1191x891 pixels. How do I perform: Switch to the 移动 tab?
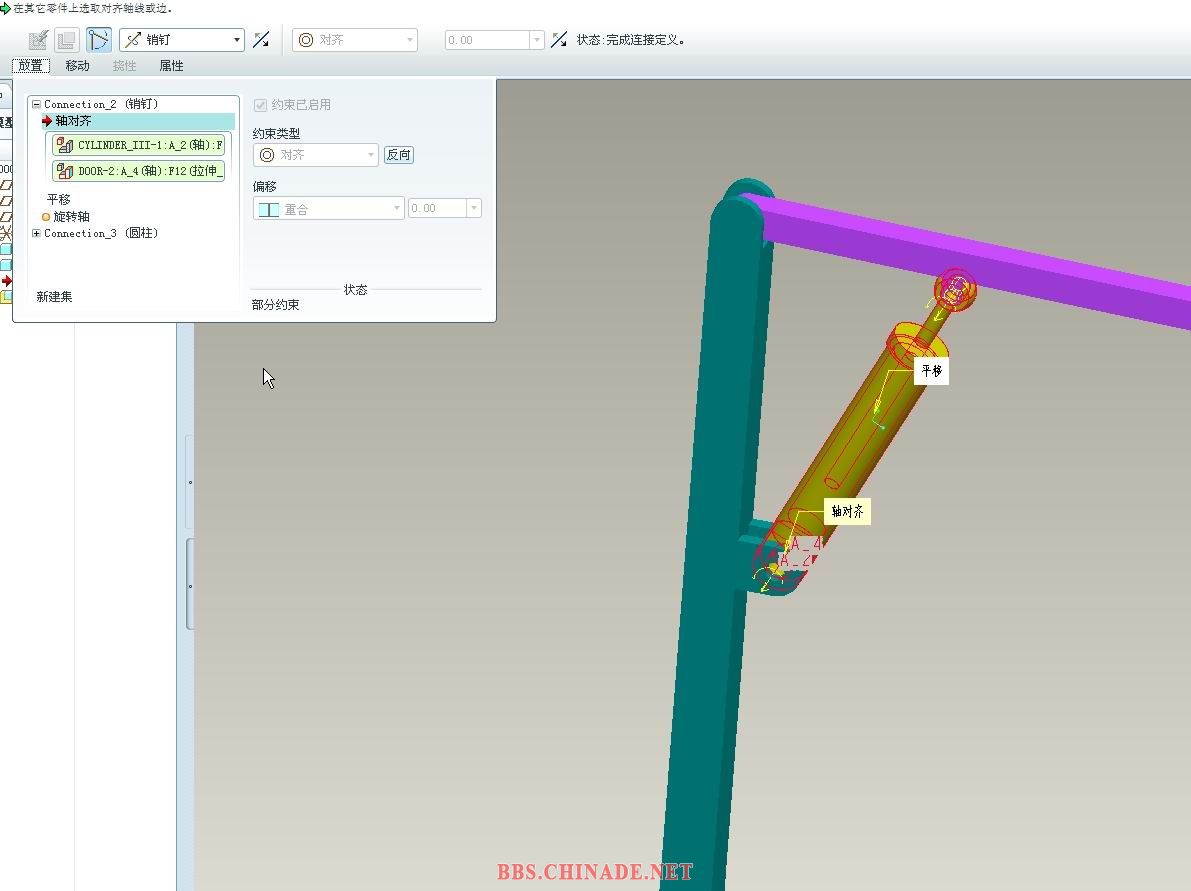(77, 66)
